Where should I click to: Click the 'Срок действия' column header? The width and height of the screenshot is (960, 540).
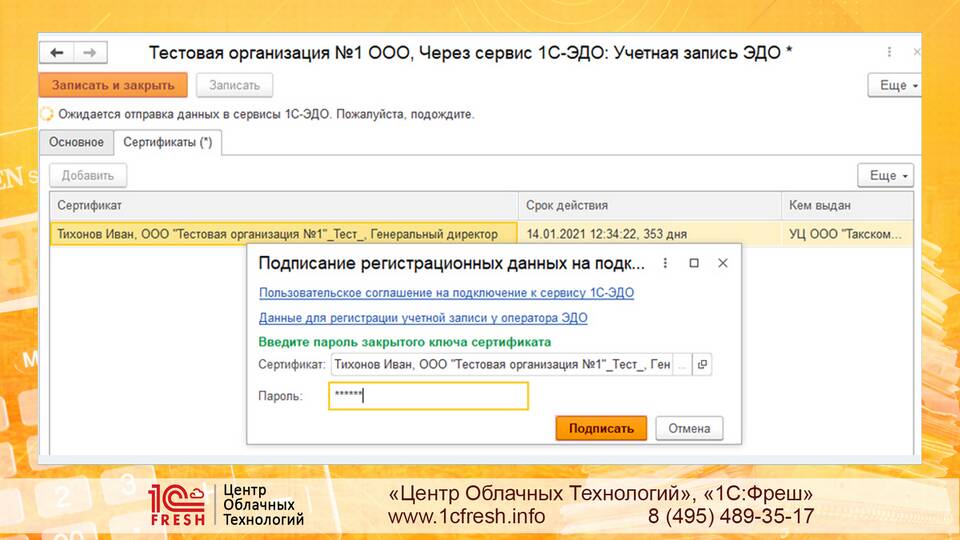click(567, 206)
